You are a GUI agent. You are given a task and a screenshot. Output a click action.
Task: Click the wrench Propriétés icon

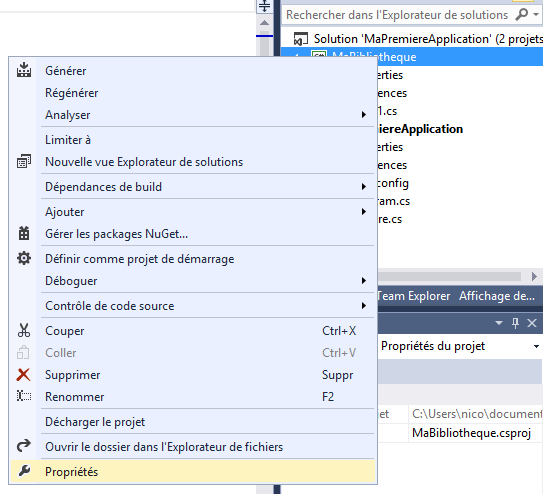coord(24,471)
